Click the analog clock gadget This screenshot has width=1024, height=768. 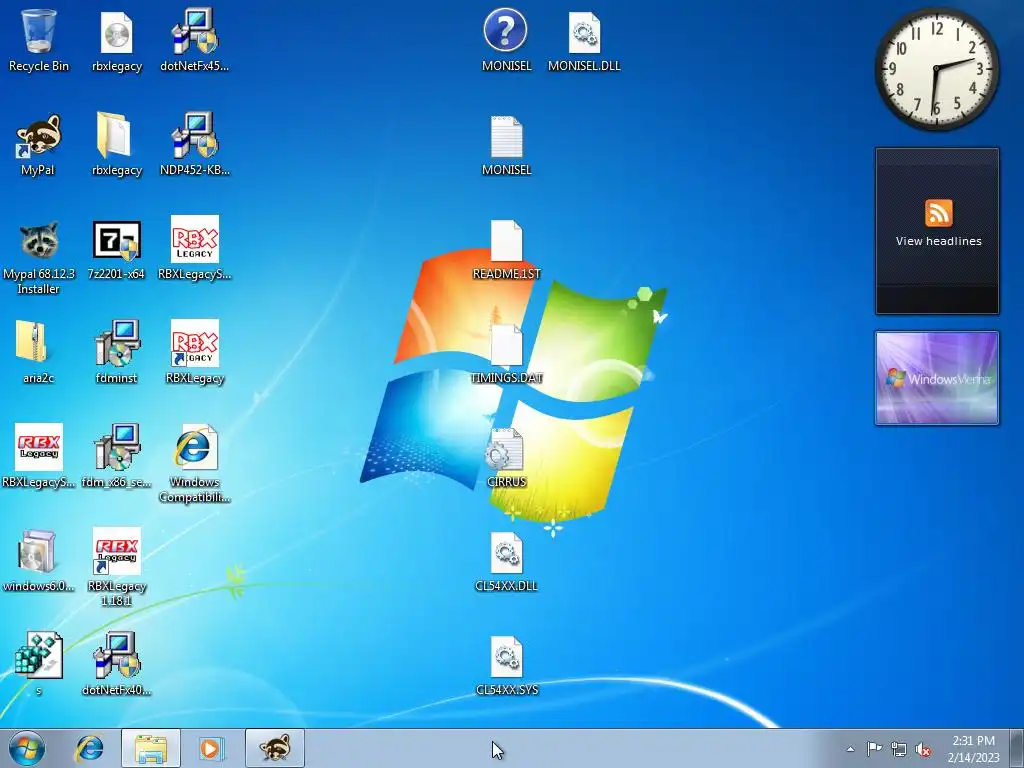pos(936,68)
